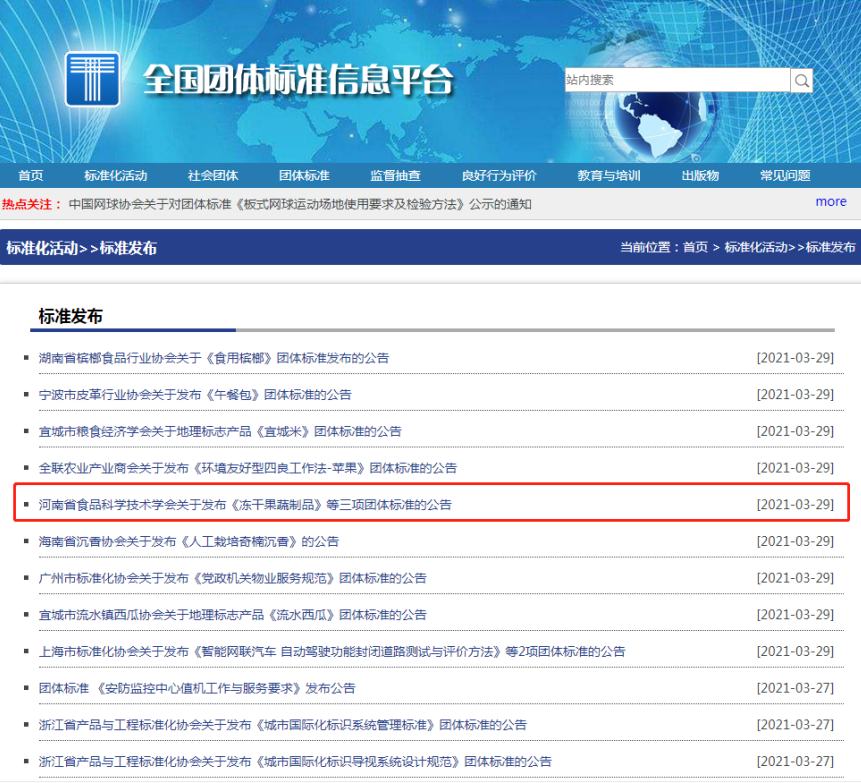The height and width of the screenshot is (783, 861).
Task: Click the date on the 午餐包 row
Action: tap(795, 395)
